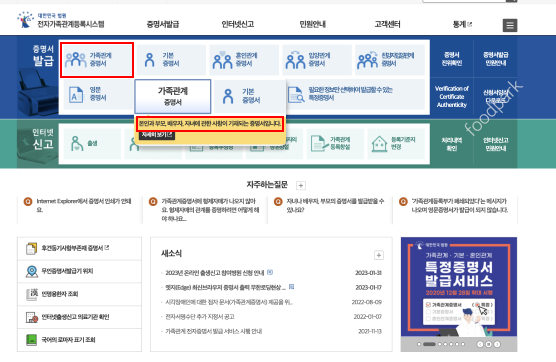Open the 2023년 온라인 출생신고 news item

pyautogui.click(x=215, y=273)
